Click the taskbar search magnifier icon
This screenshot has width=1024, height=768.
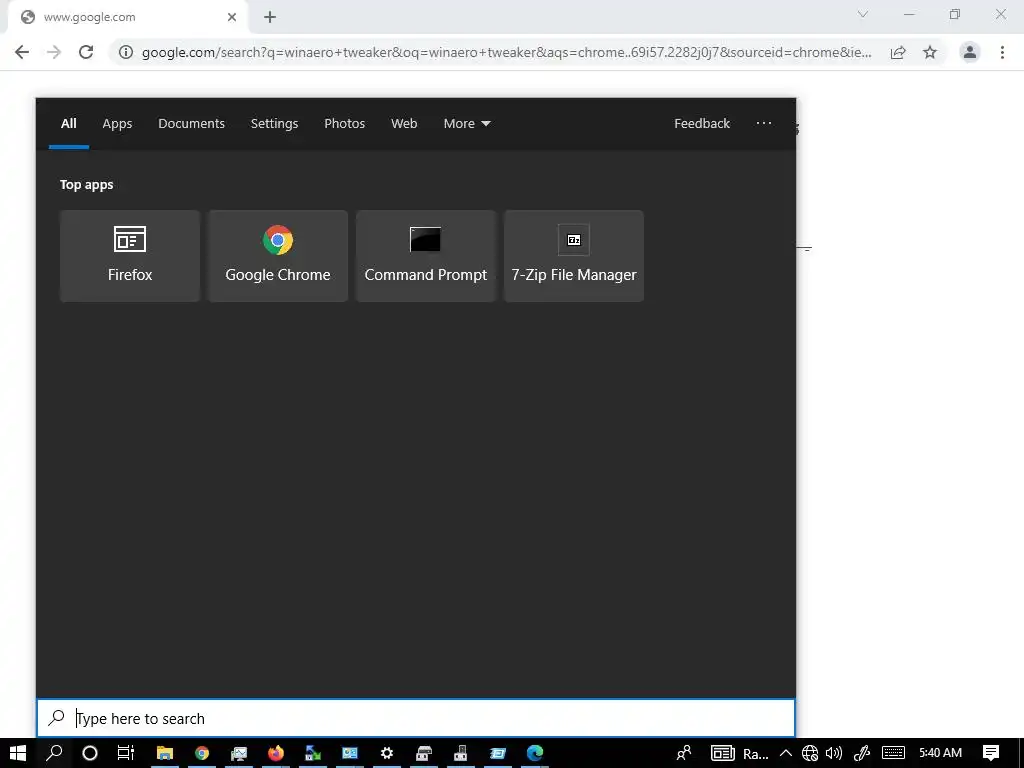tap(54, 753)
